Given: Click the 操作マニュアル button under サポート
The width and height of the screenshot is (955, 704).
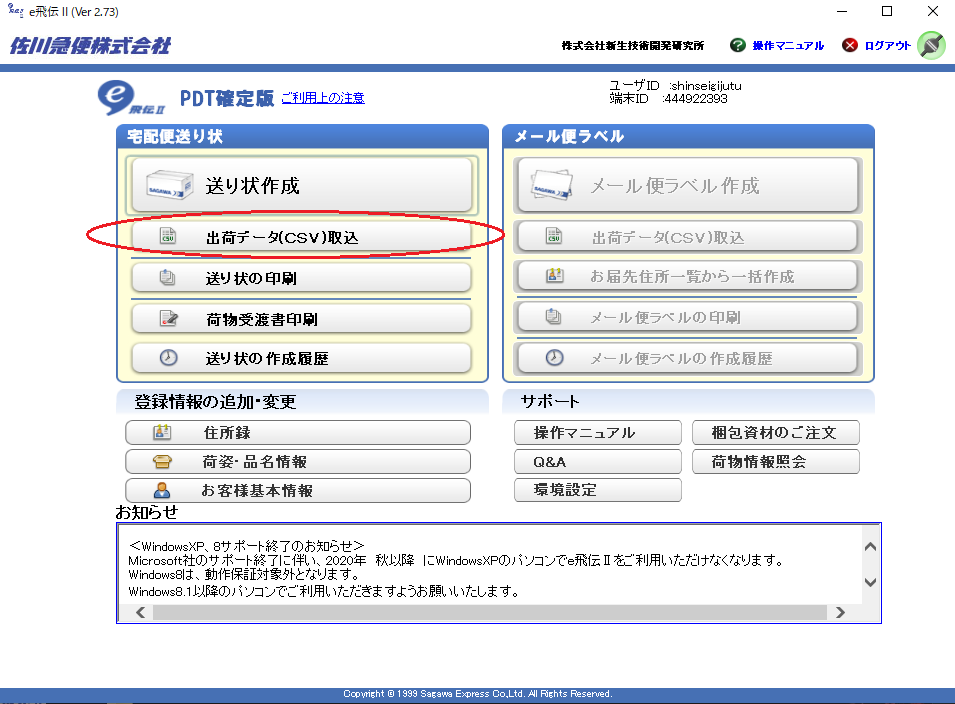Looking at the screenshot, I should click(x=598, y=433).
